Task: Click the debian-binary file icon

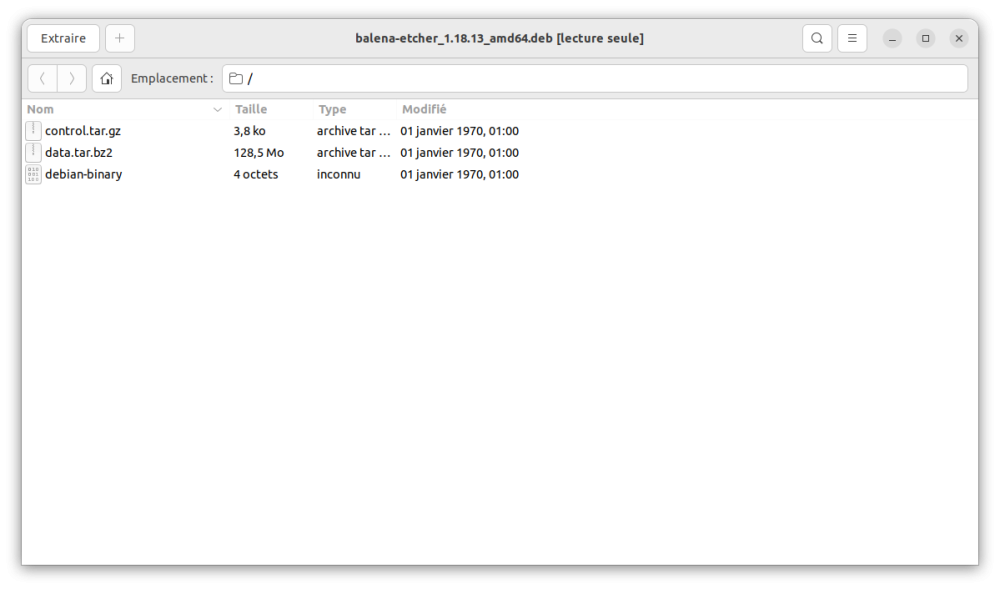Action: [x=33, y=174]
